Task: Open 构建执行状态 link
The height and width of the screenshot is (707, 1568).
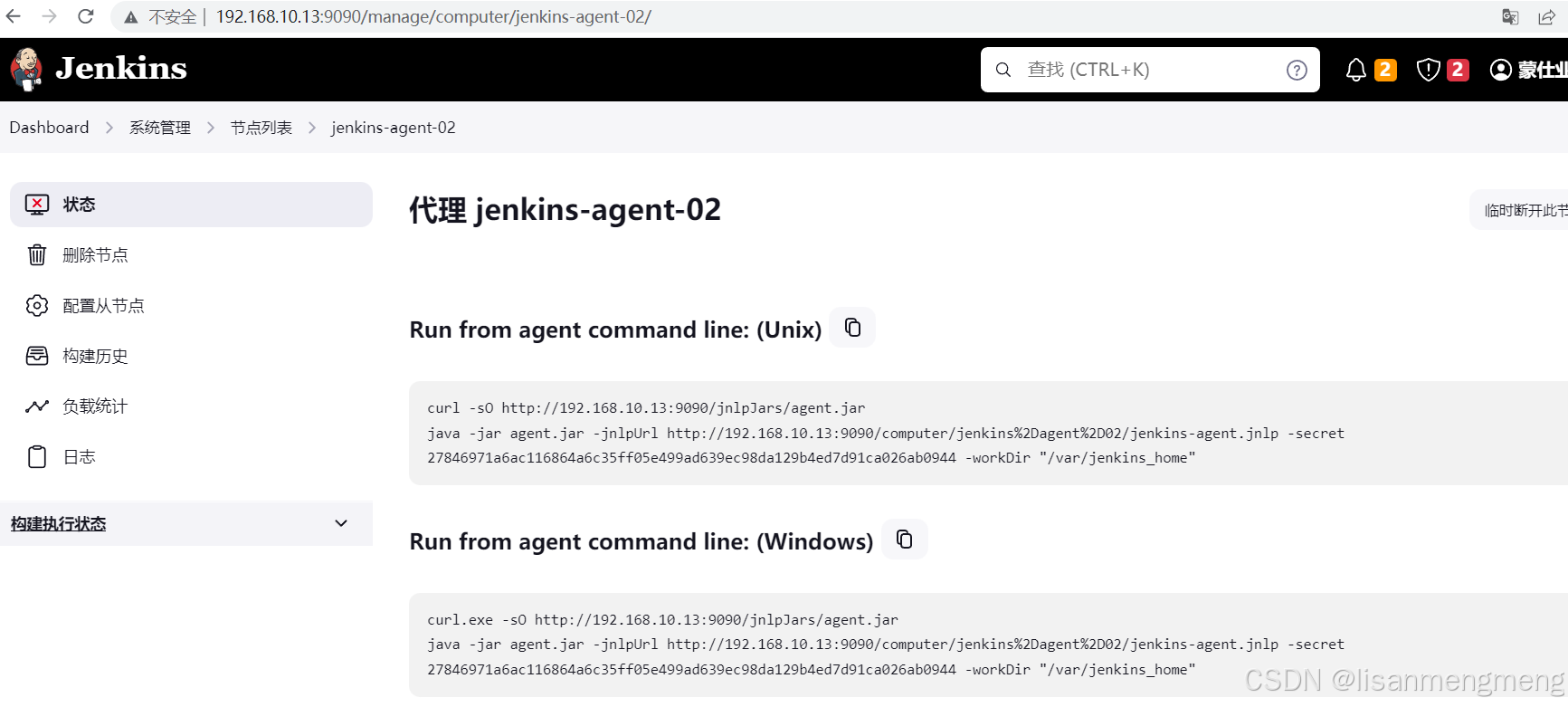Action: click(58, 524)
